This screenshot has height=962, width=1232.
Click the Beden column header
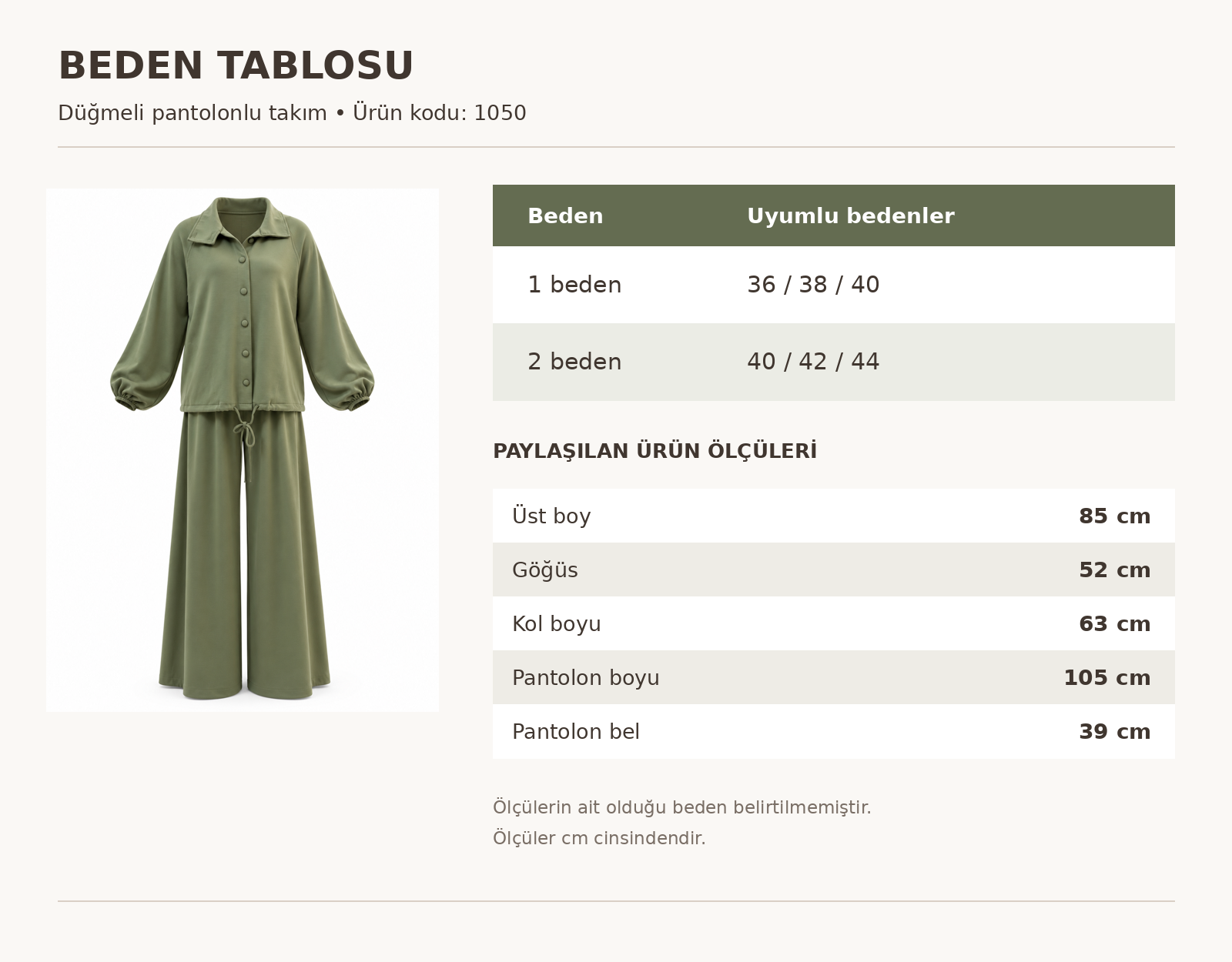click(565, 216)
